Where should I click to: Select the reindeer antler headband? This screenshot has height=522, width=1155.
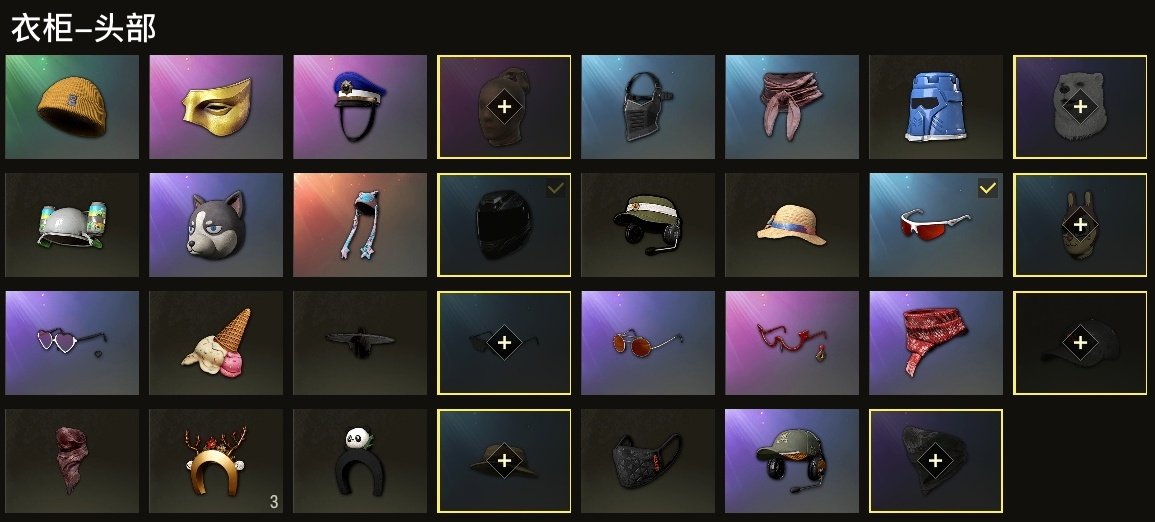coord(216,461)
